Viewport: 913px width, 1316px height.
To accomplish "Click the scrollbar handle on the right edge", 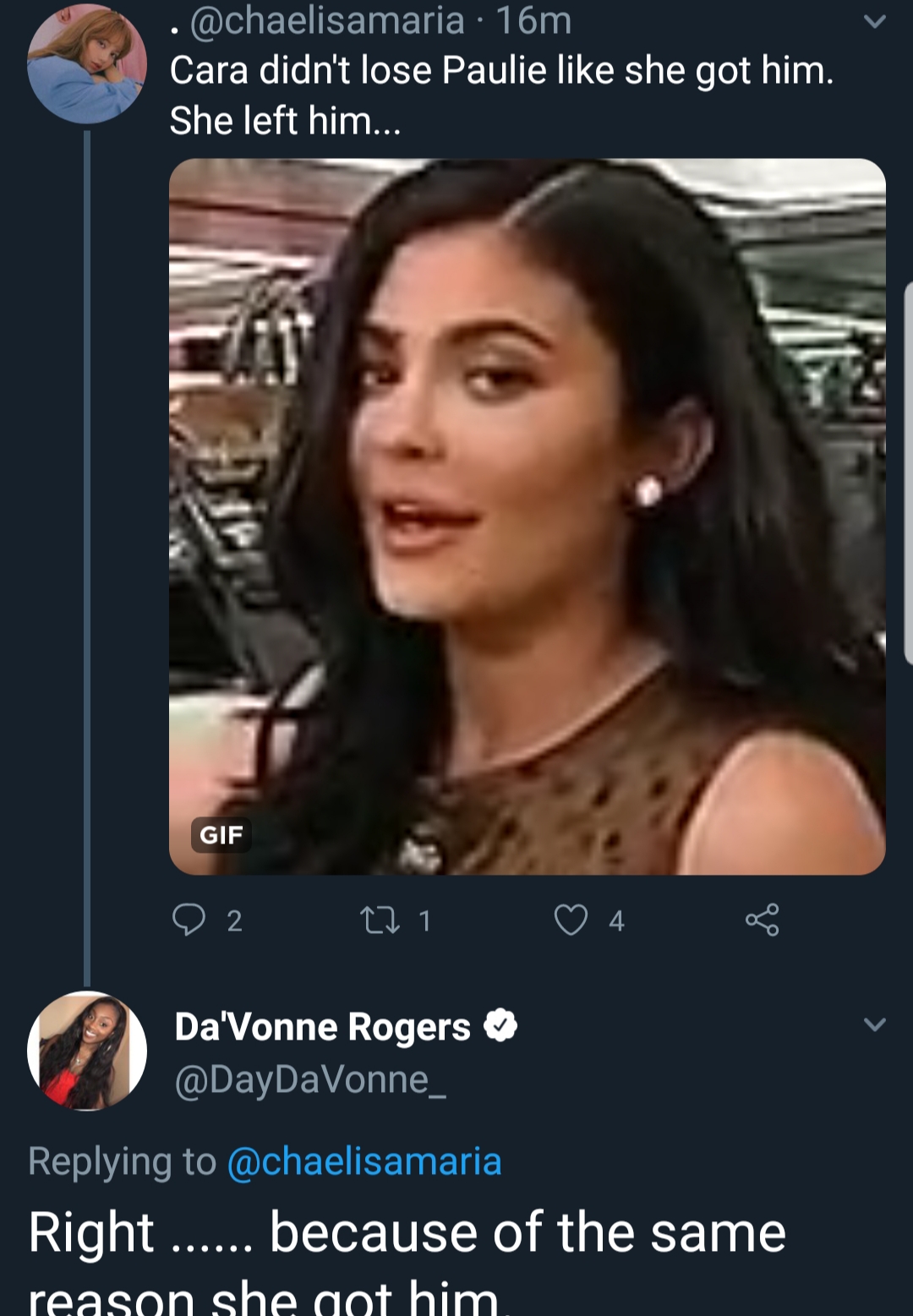I will point(908,473).
